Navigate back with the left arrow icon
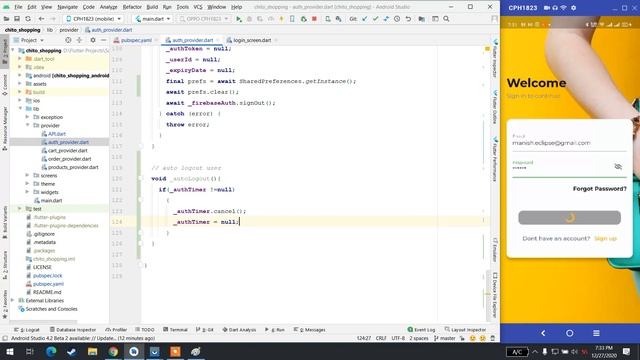 [41, 19]
